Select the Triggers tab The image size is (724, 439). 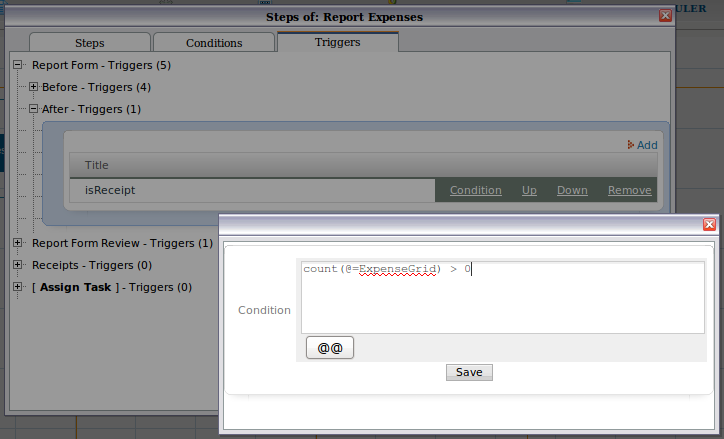click(x=337, y=42)
